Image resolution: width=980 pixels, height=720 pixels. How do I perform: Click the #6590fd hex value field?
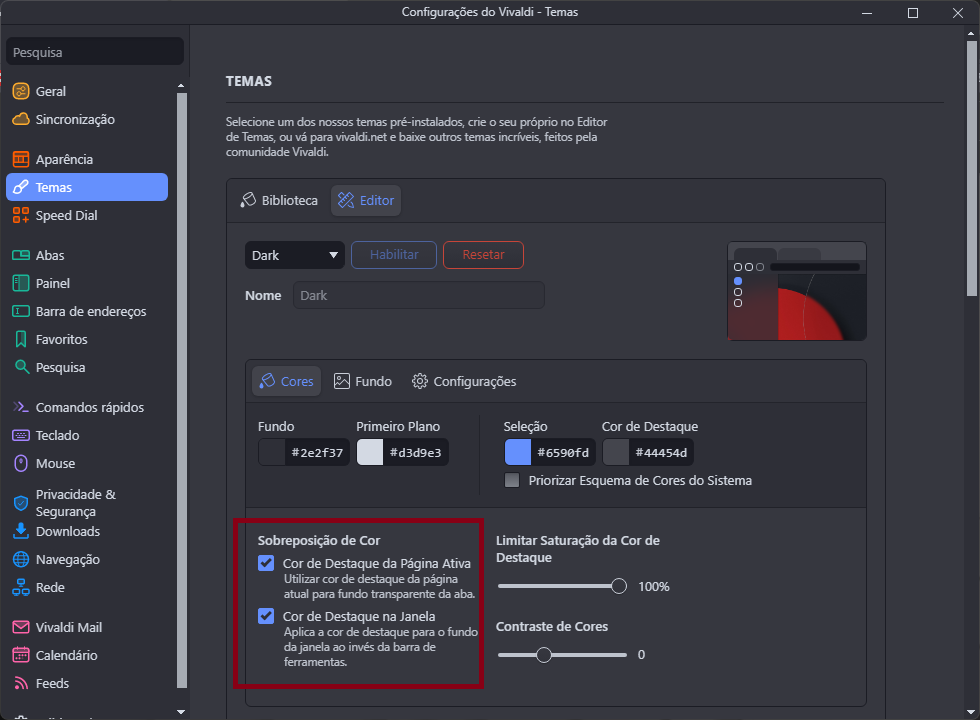(562, 452)
